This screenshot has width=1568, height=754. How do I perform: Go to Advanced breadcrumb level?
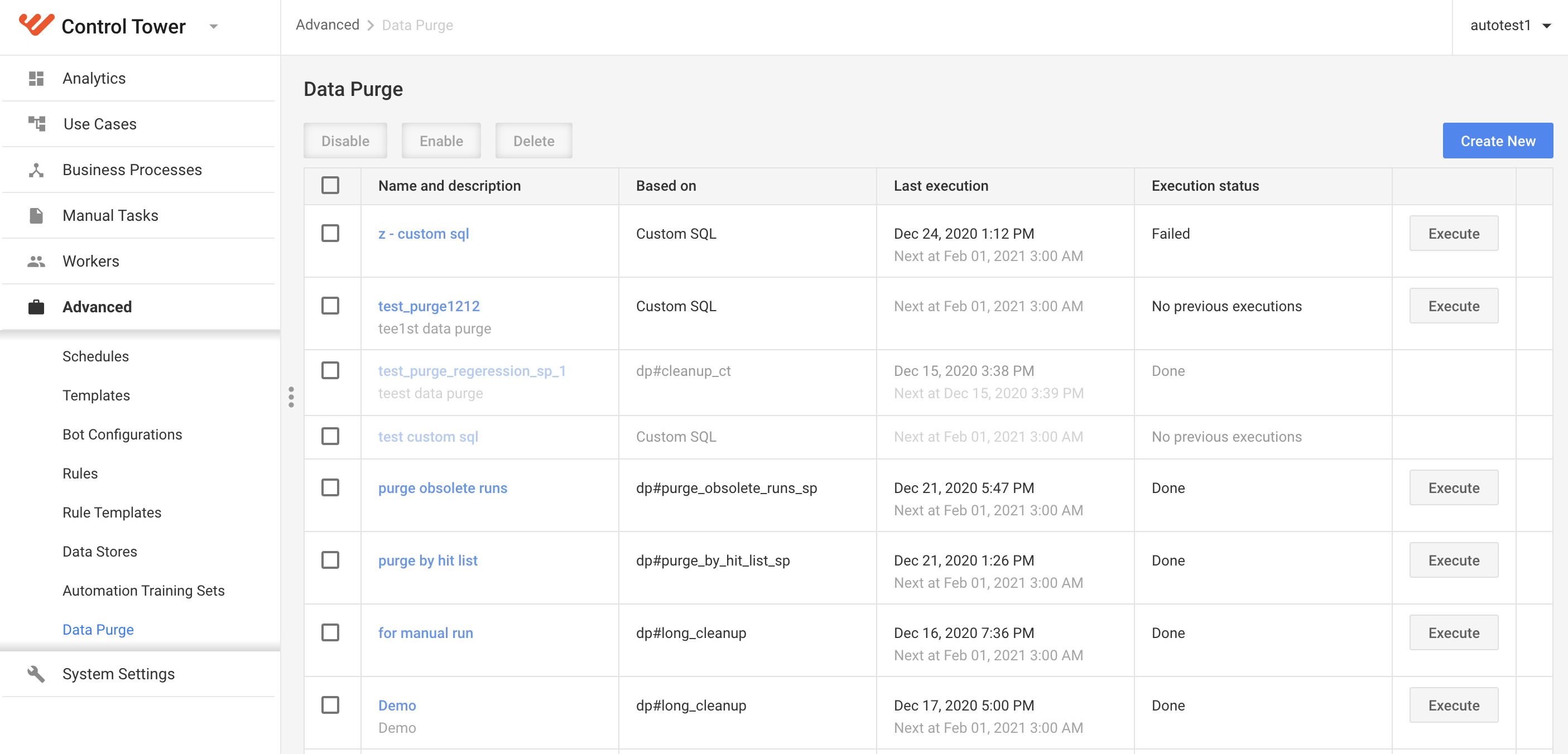click(x=328, y=25)
